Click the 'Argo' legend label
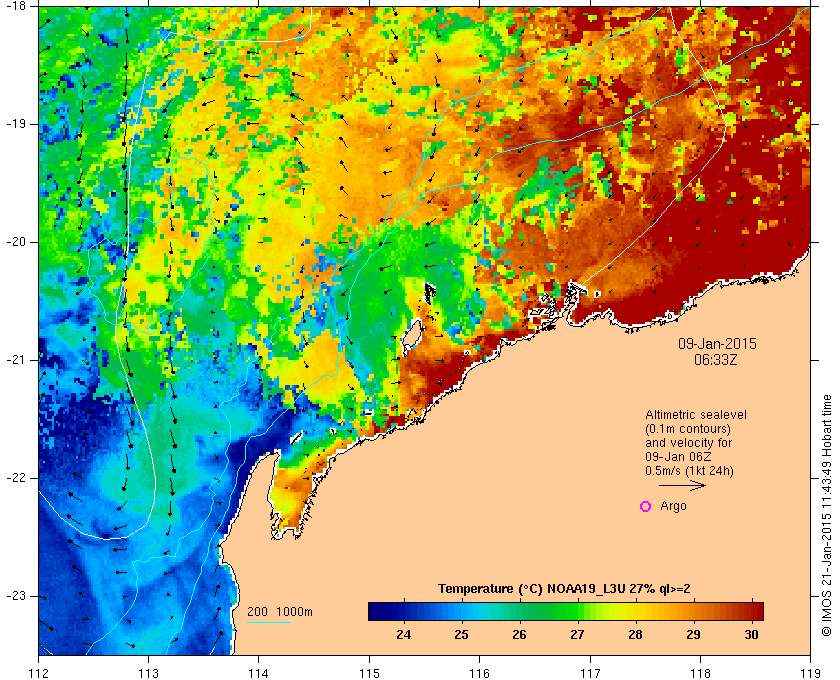 [673, 506]
